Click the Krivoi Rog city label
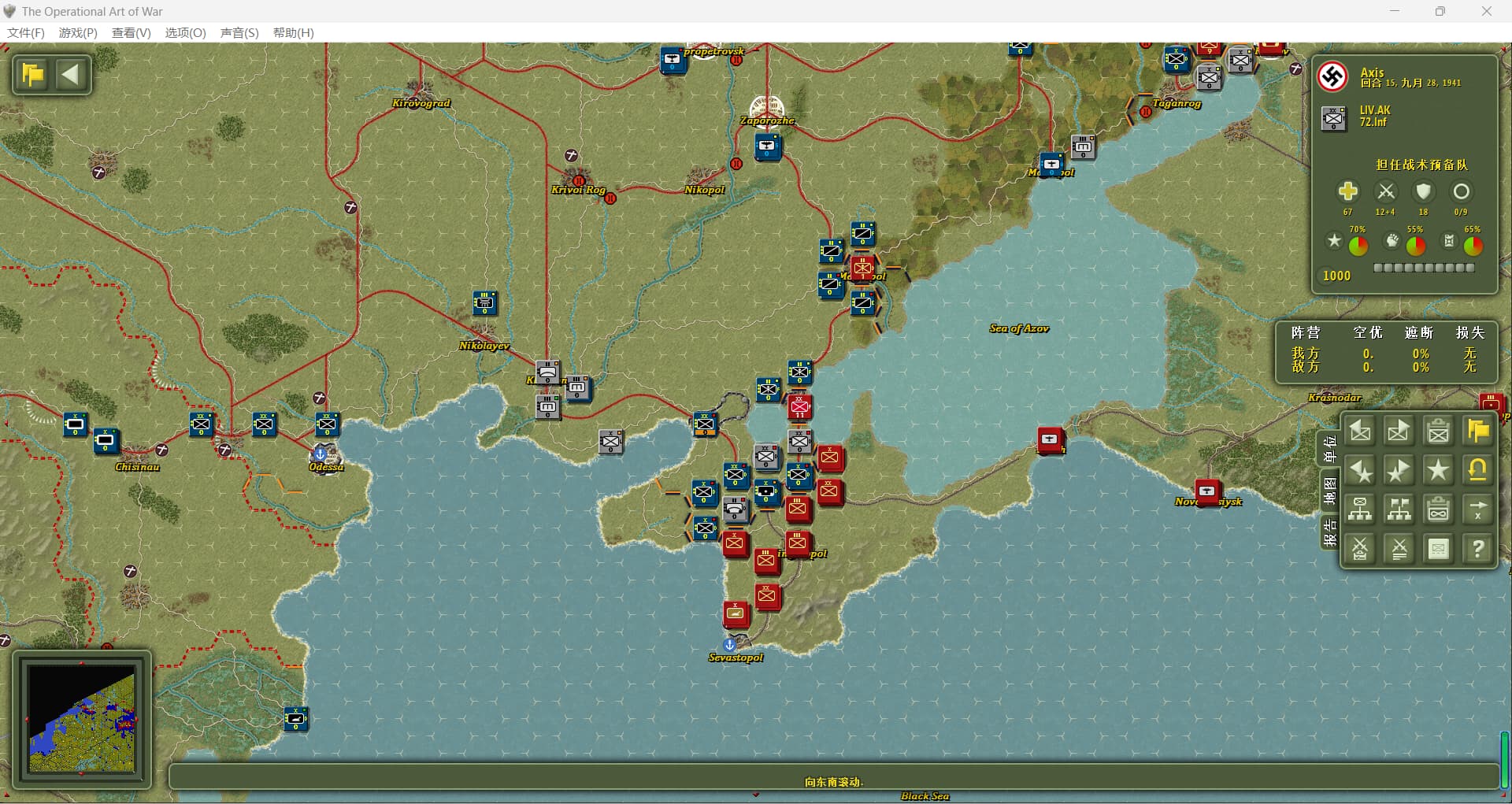Screen dimensions: 1512x804 [x=578, y=190]
